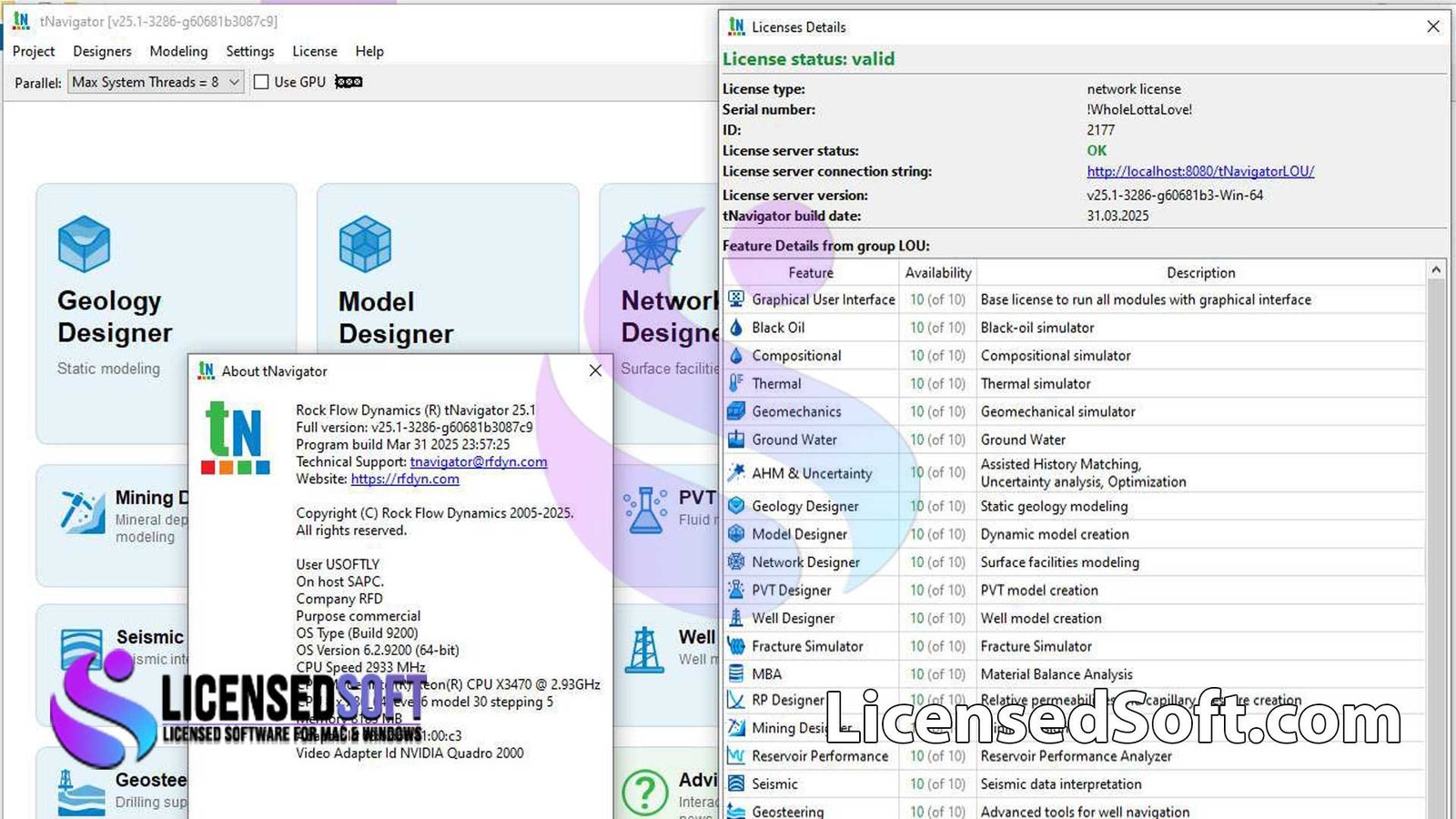Click the 'User USOFTLY' line in About dialog
The height and width of the screenshot is (819, 1456).
[338, 564]
